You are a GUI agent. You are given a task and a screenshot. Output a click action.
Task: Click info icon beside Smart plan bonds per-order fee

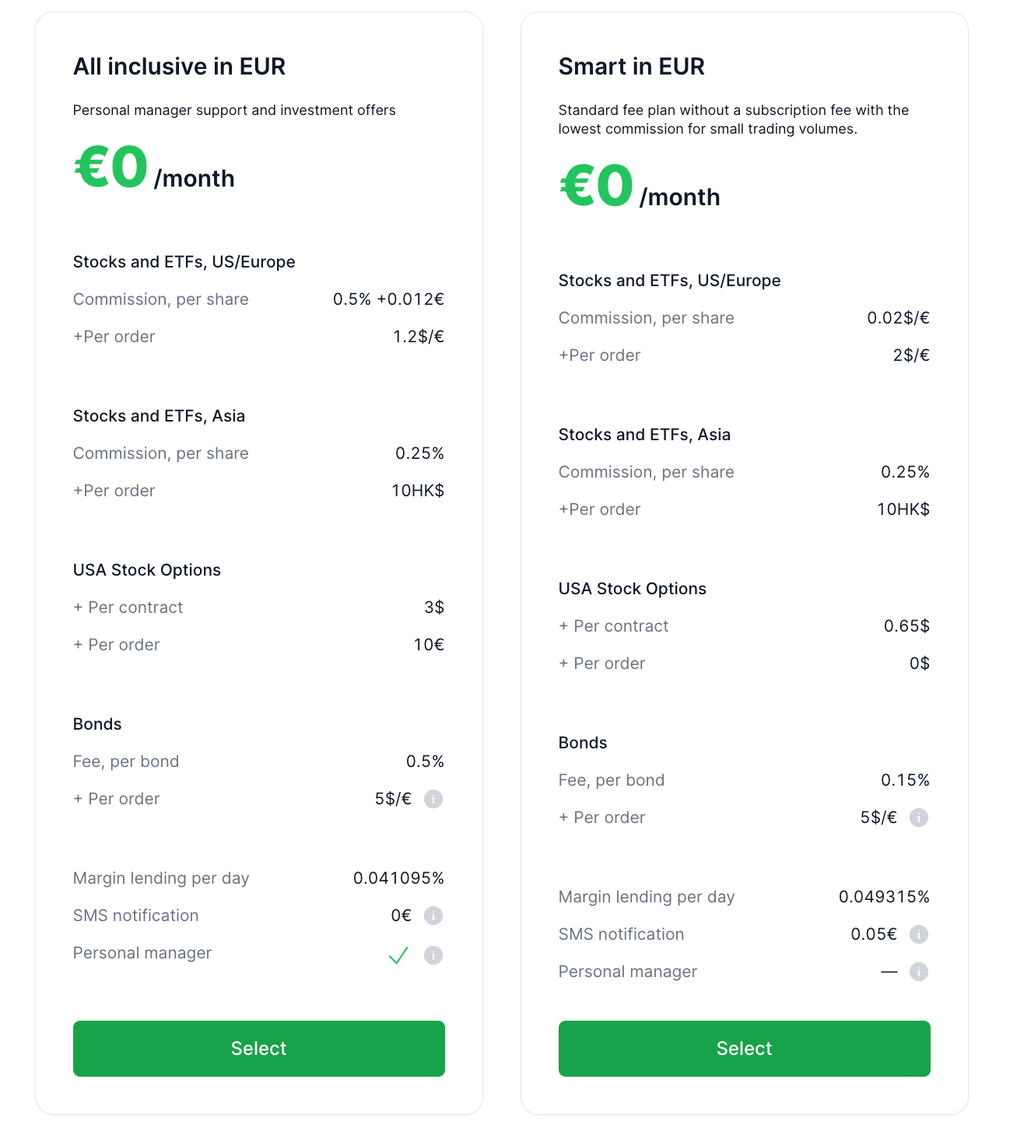pyautogui.click(x=919, y=818)
